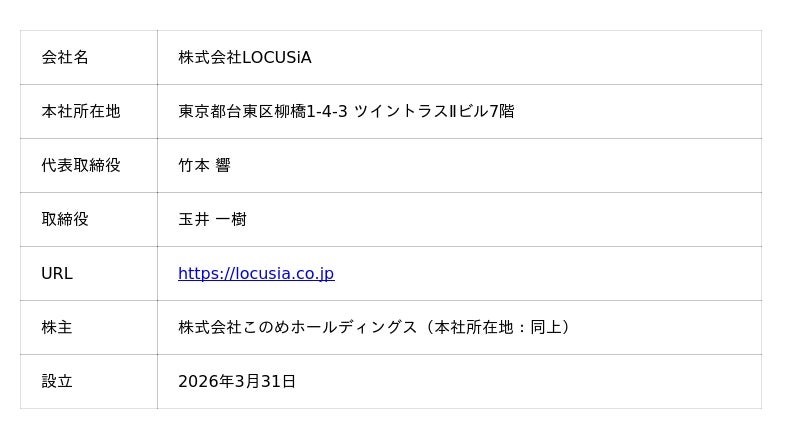Select the given name 一樹

[x=231, y=219]
